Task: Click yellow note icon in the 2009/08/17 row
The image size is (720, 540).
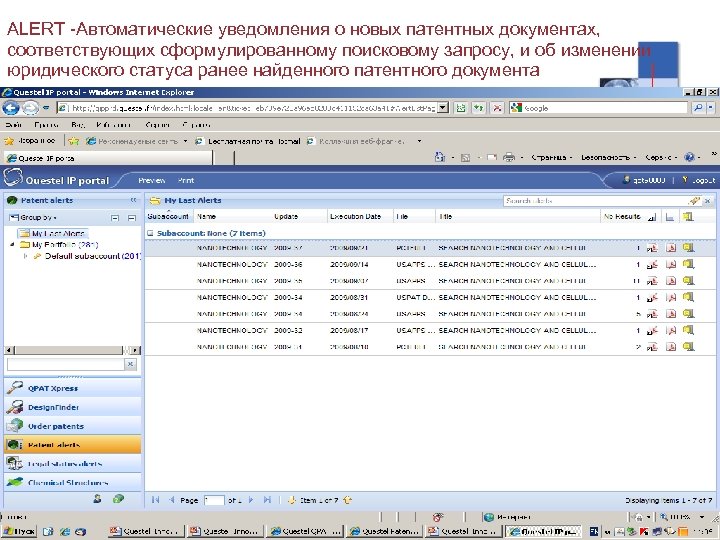Action: pos(688,330)
